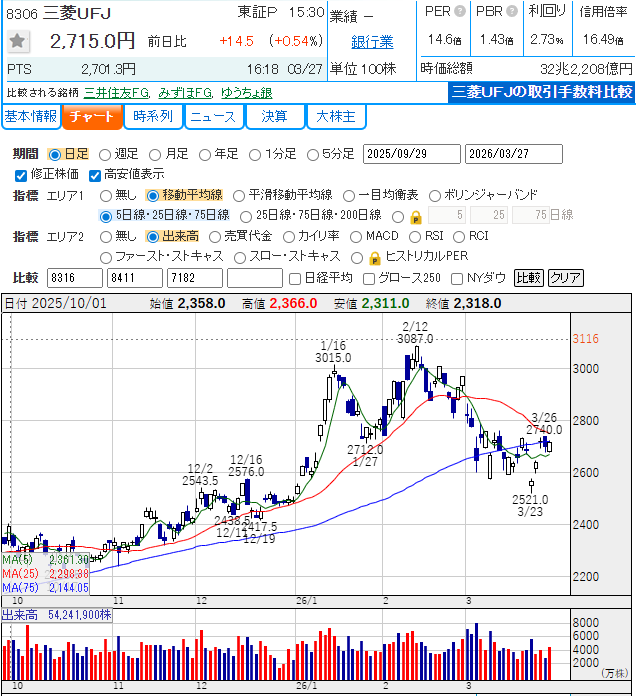Select ボリンジャーバンド indicator
Viewport: 636px width, 696px height.
click(435, 196)
